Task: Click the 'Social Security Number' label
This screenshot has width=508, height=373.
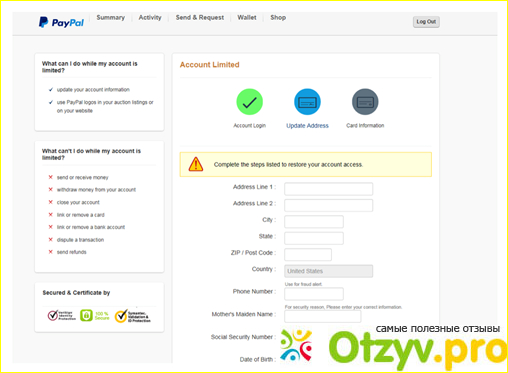Action: coord(242,337)
